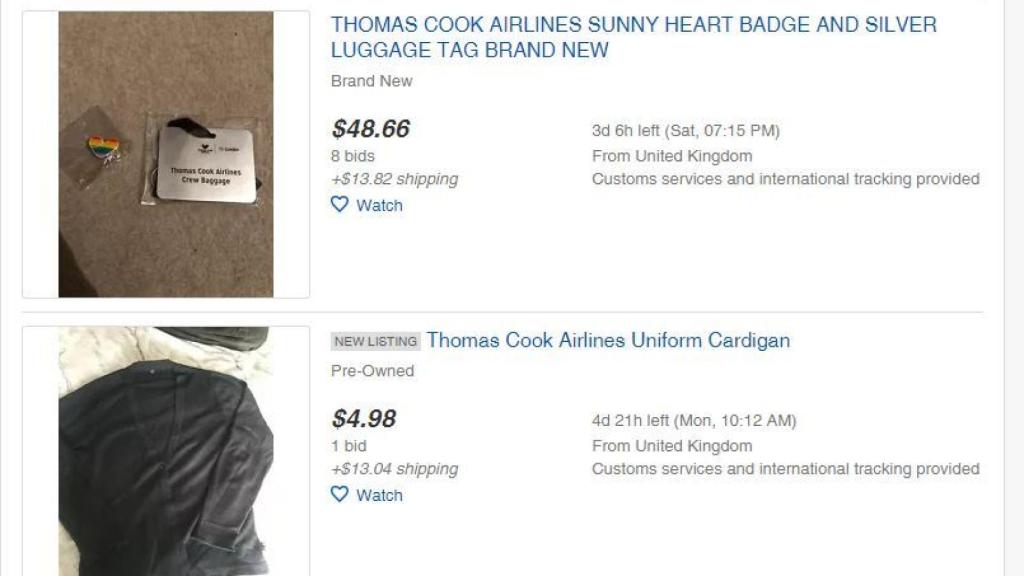Open the Sunny Heart Badge and Luggage Tag listing title
Screen dimensions: 1024x576
(633, 37)
